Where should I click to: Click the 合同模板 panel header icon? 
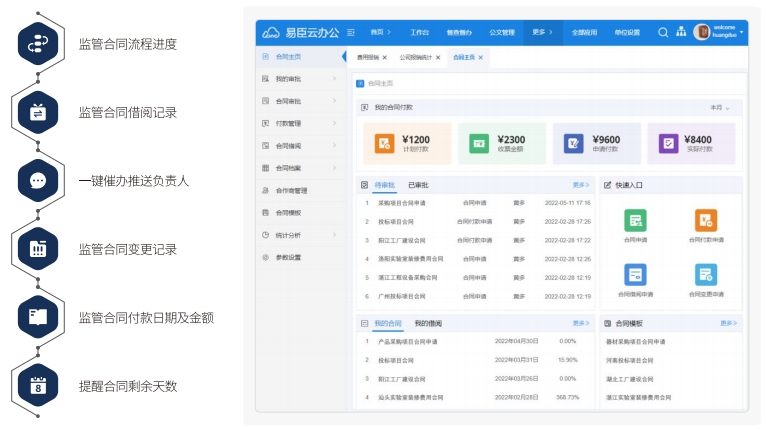point(607,323)
